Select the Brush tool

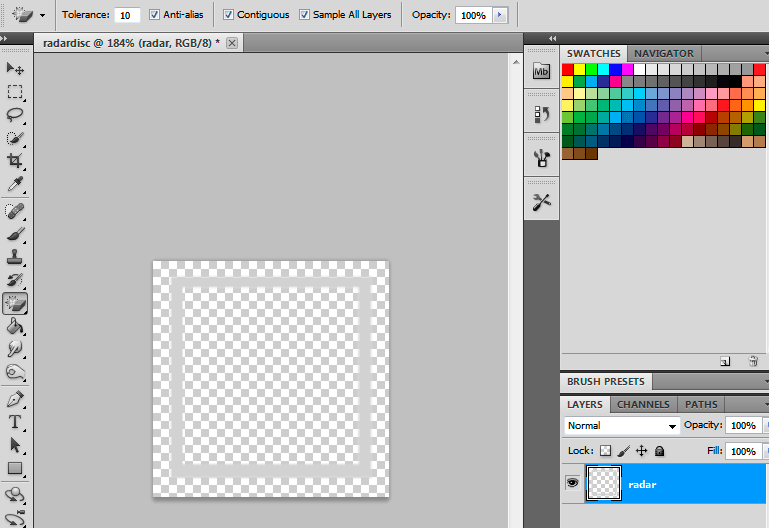[x=15, y=234]
